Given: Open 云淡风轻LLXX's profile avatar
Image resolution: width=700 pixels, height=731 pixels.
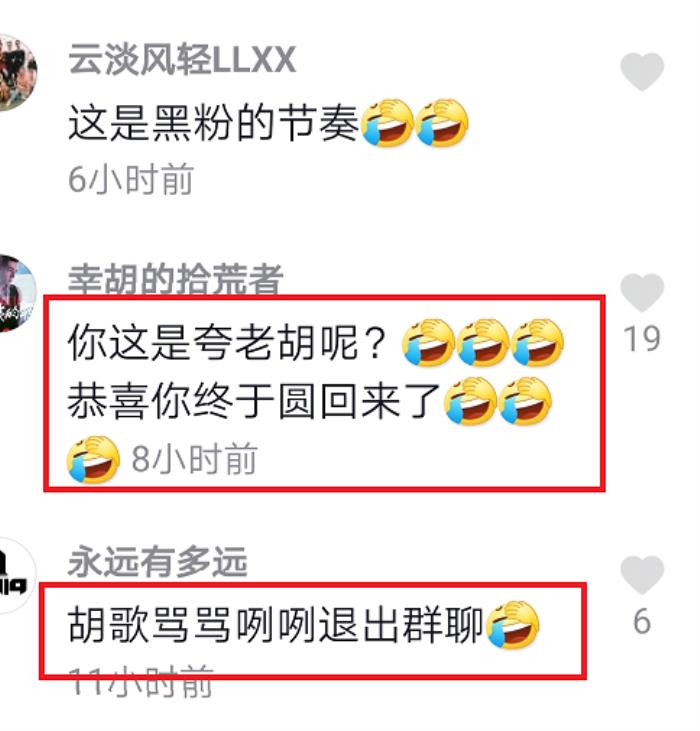Looking at the screenshot, I should 18,72.
